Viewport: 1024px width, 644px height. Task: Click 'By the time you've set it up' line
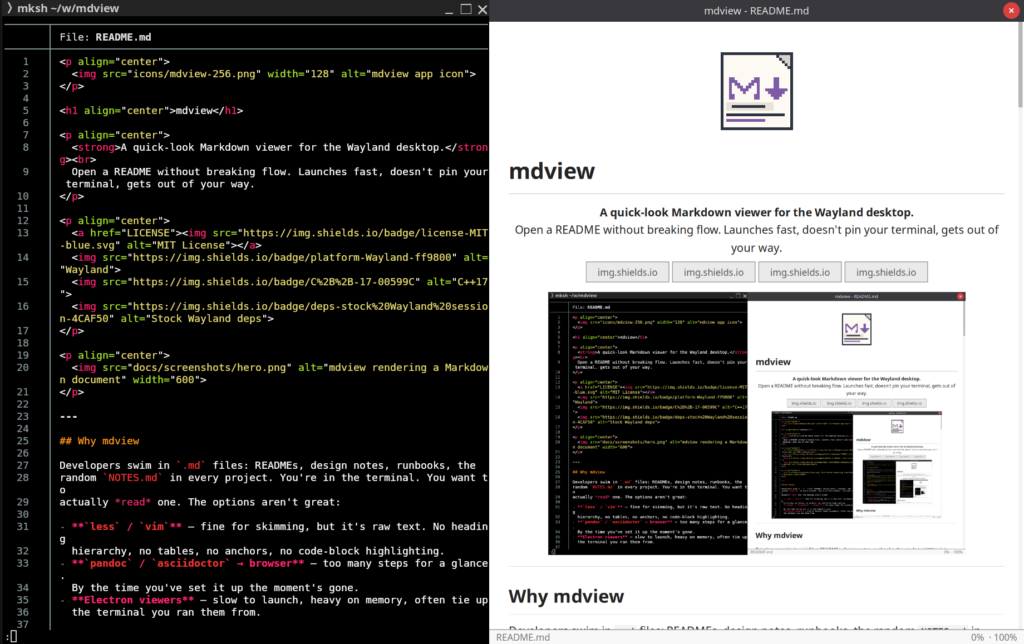pyautogui.click(x=214, y=587)
